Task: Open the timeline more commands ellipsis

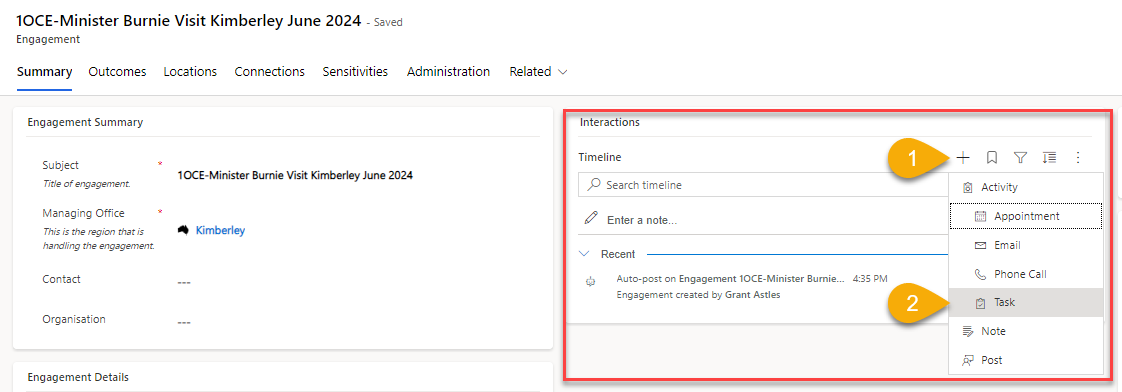Action: tap(1078, 157)
